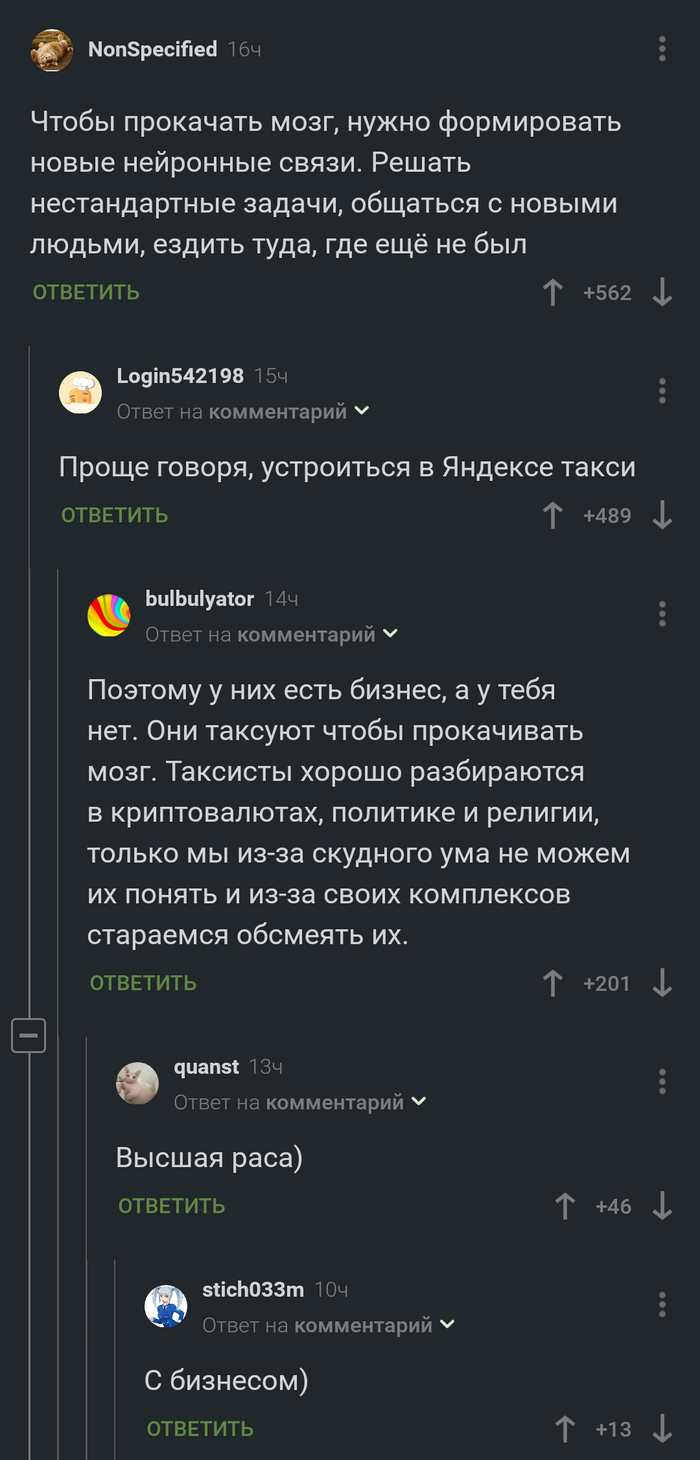Downvote Login542198's Yandex taxi comment
Image resolution: width=700 pixels, height=1460 pixels.
(662, 515)
